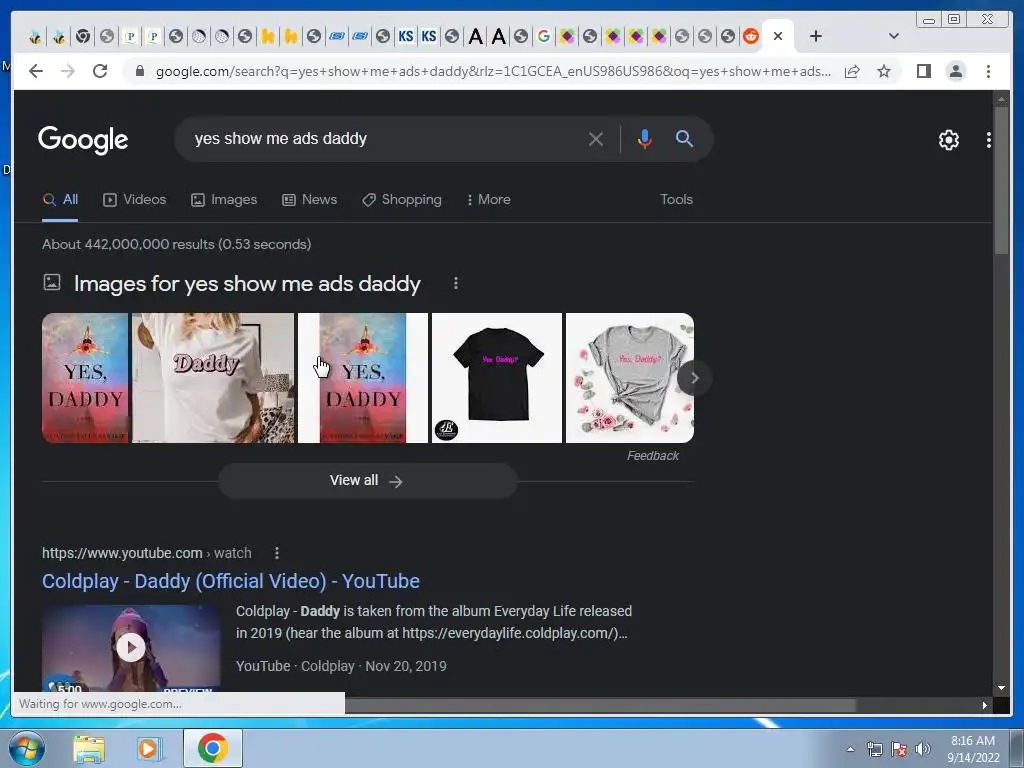The height and width of the screenshot is (768, 1024).
Task: Go back to the previous page
Action: tap(36, 71)
